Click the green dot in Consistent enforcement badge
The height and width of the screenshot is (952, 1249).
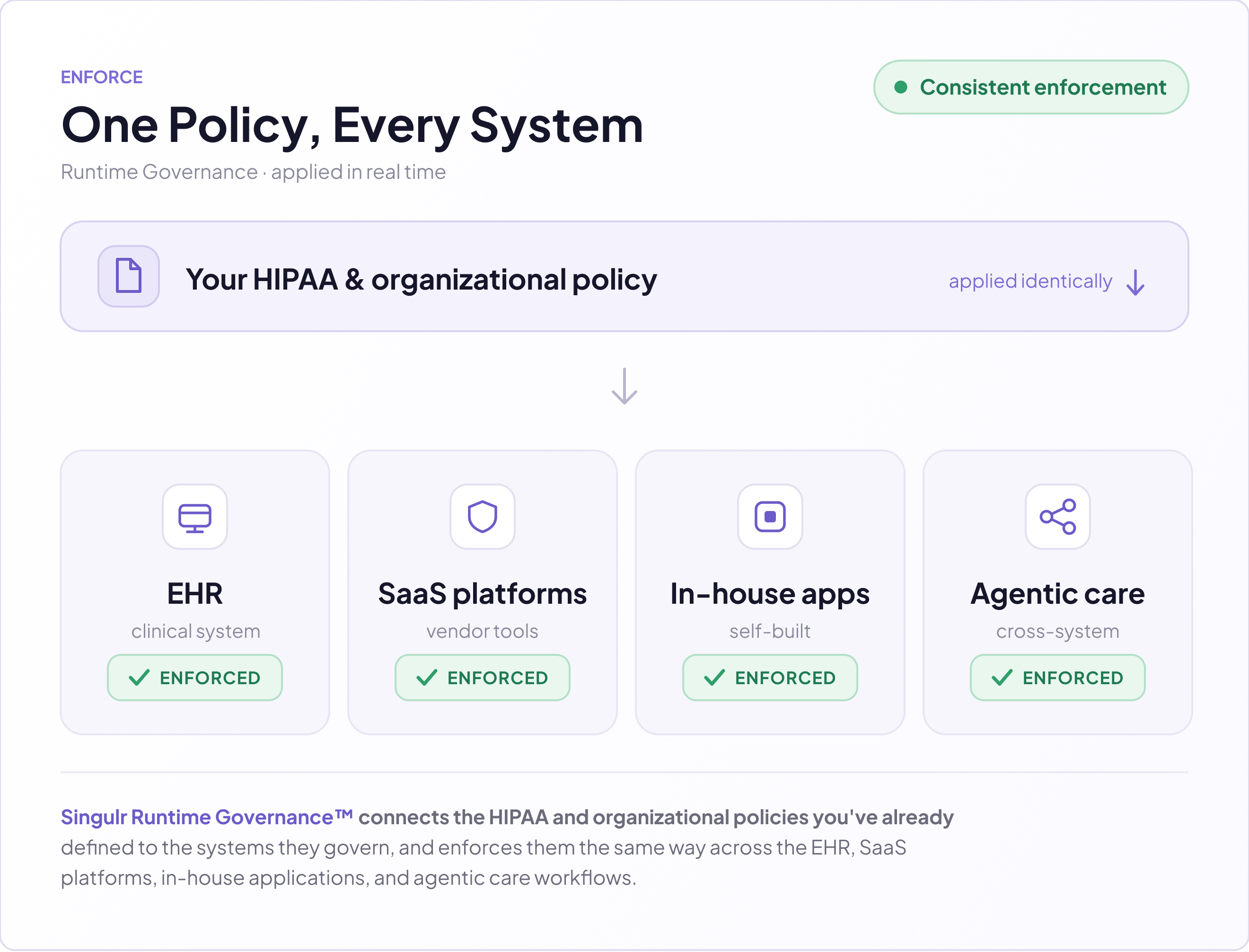tap(901, 87)
